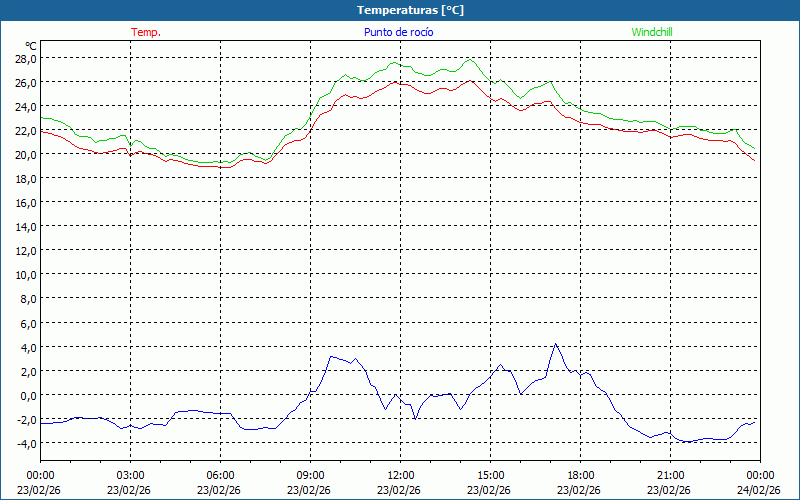Select the blue Punto de rocío legend label
The width and height of the screenshot is (800, 500).
398,32
